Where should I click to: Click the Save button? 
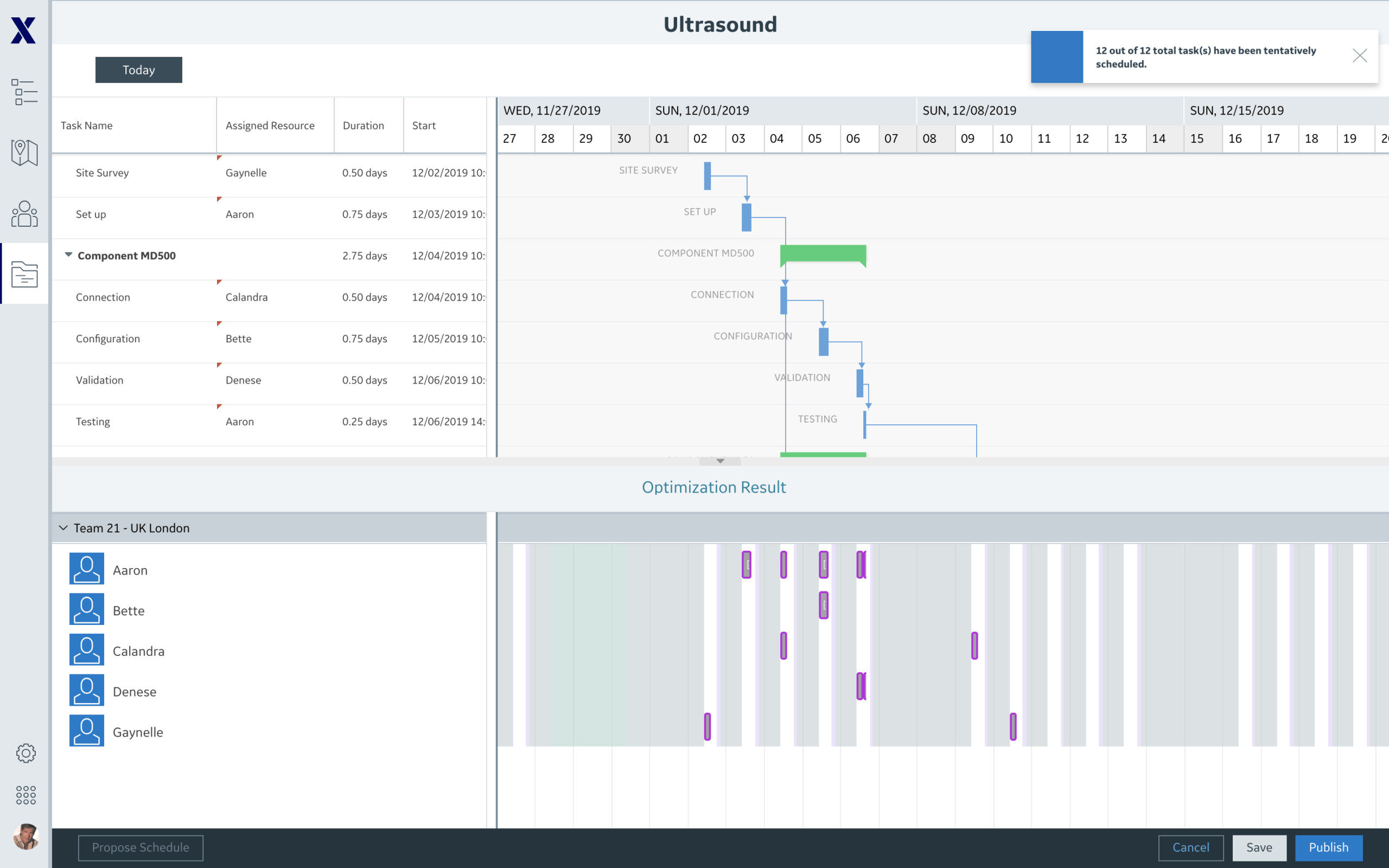[x=1259, y=847]
